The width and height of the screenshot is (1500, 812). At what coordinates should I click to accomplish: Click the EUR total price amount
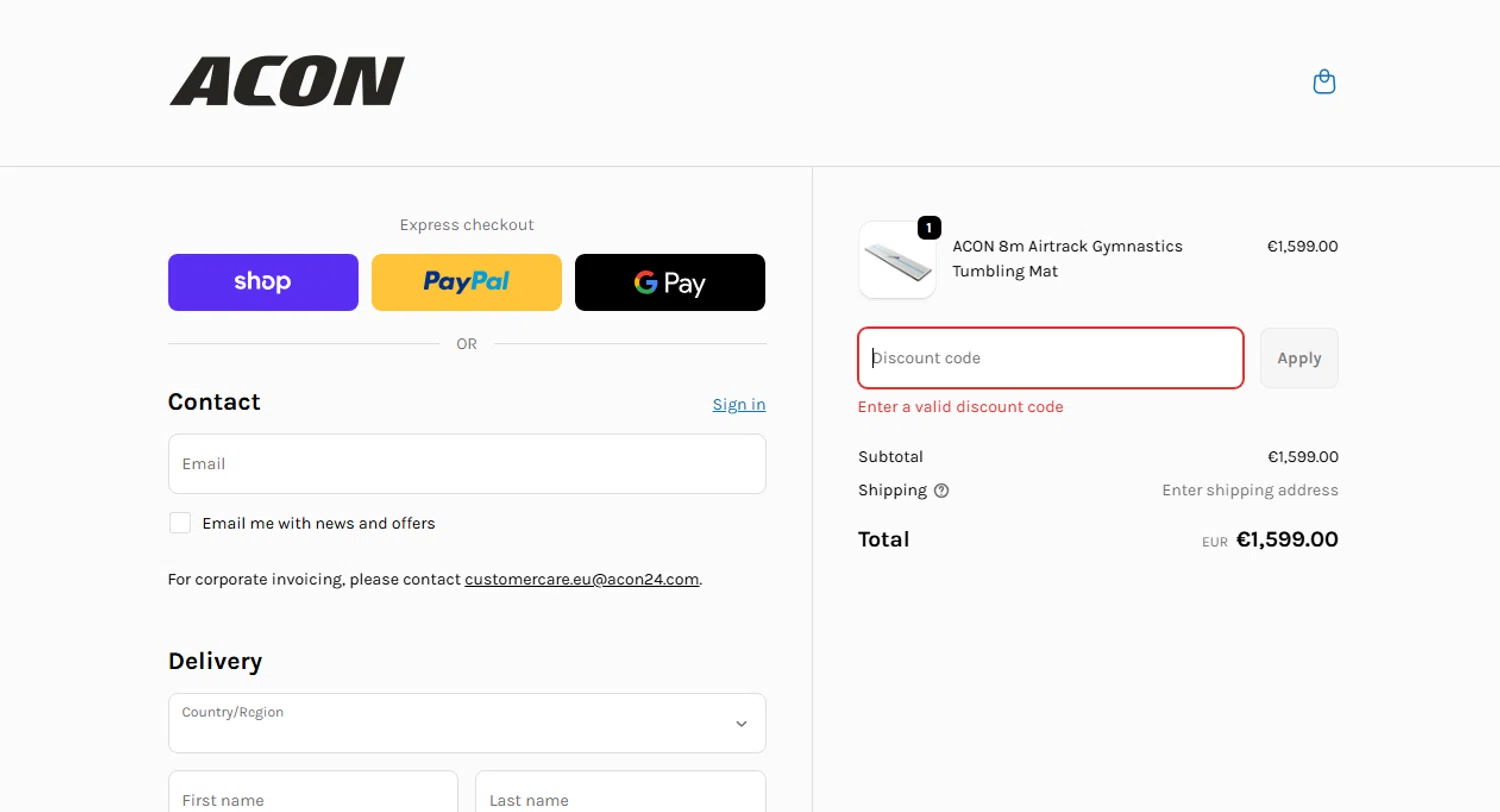(x=1287, y=540)
